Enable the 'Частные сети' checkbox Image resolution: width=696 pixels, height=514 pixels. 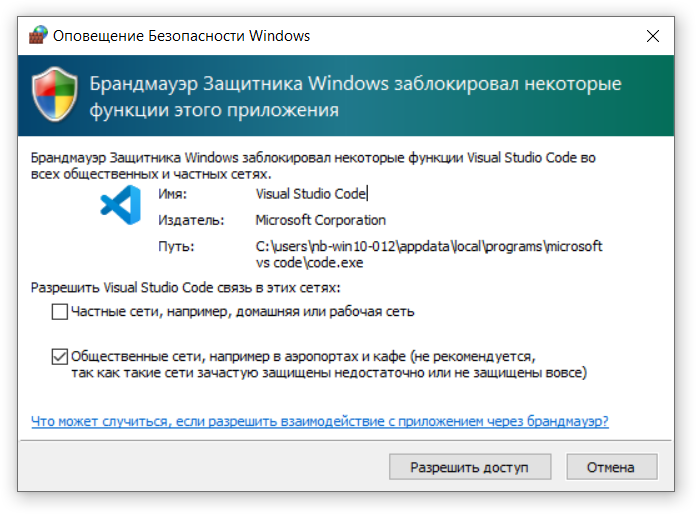[x=60, y=312]
